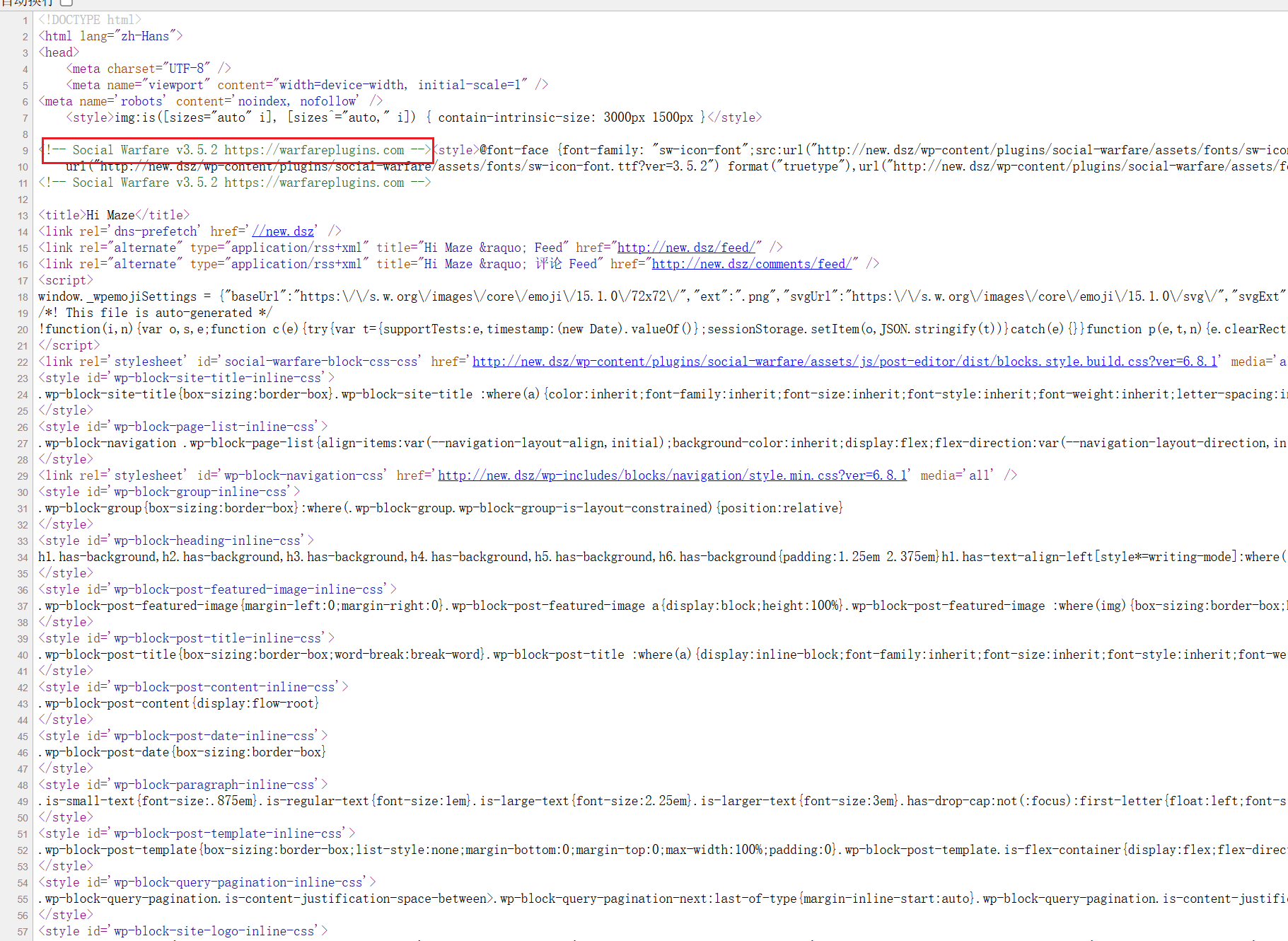Toggle the 自动换行 line wrap checkbox
Image resolution: width=1288 pixels, height=941 pixels.
point(66,2)
